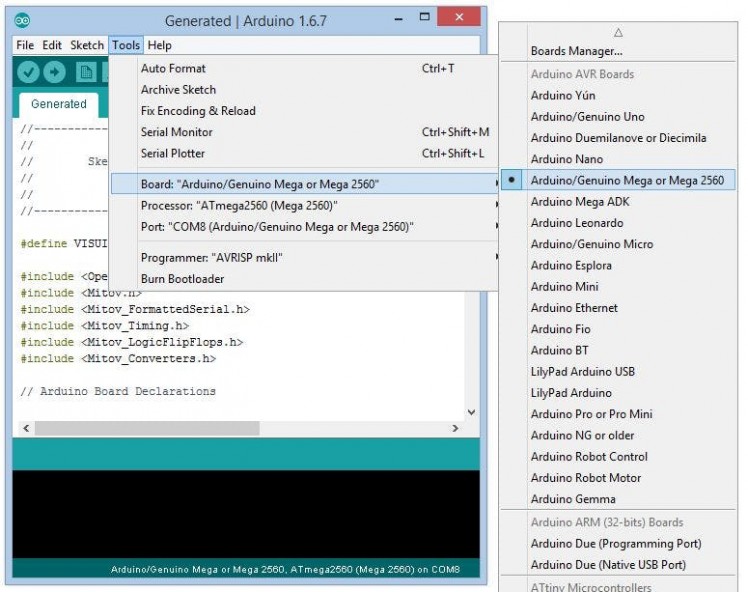Expand the Processor ATmega2560 submenu
Screen dimensions: 748x592
[x=304, y=206]
